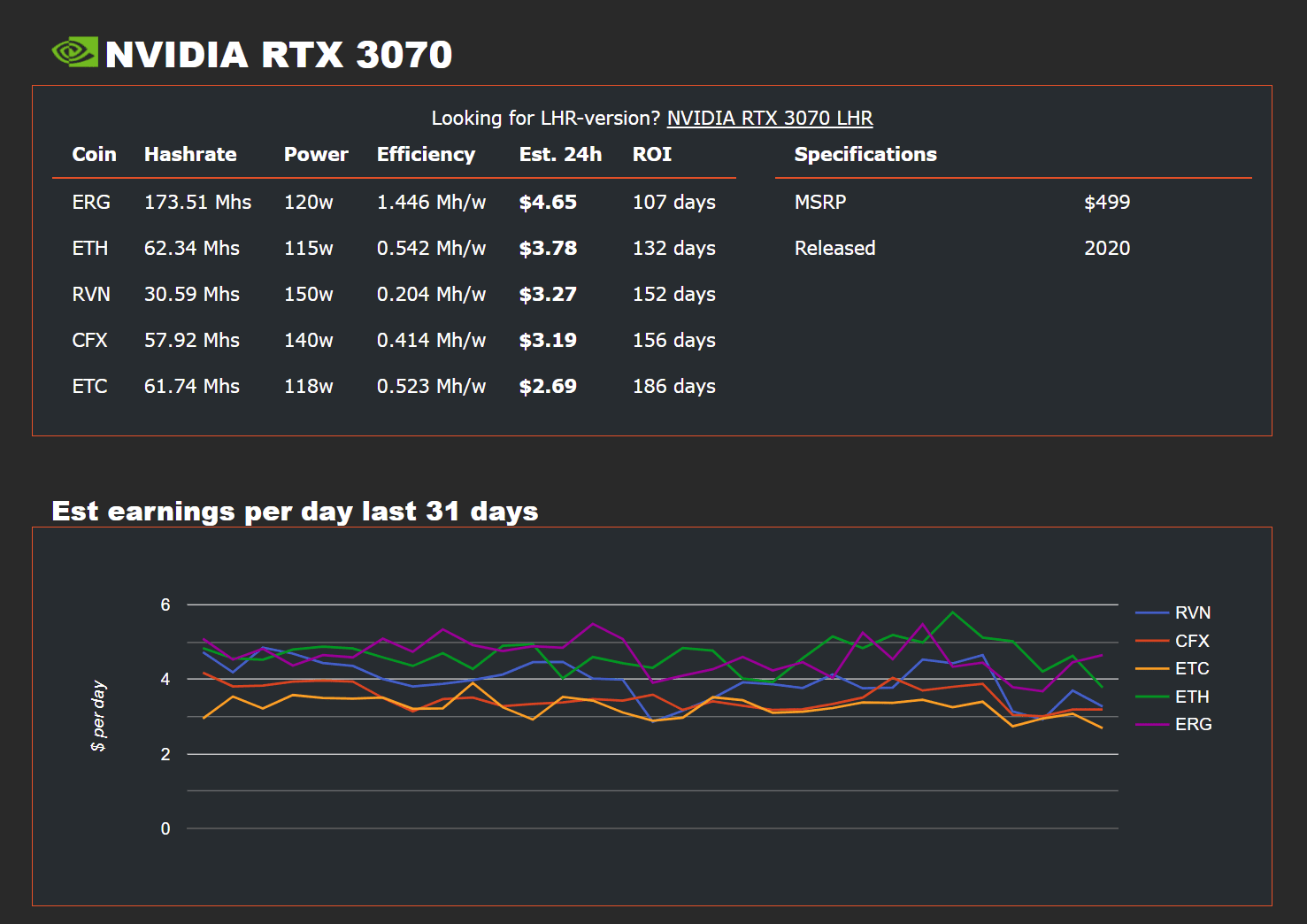Select the ERG legend entry in chart

click(x=1174, y=724)
